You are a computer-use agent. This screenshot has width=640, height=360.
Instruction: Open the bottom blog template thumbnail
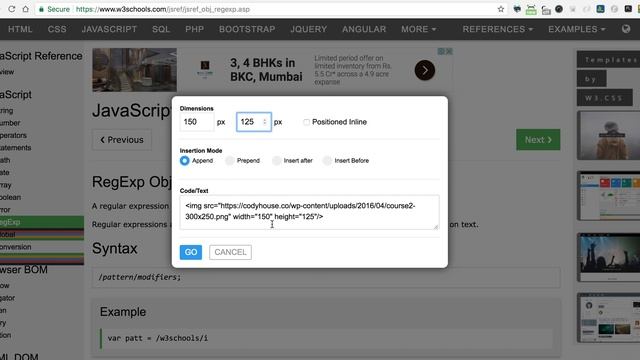(609, 318)
